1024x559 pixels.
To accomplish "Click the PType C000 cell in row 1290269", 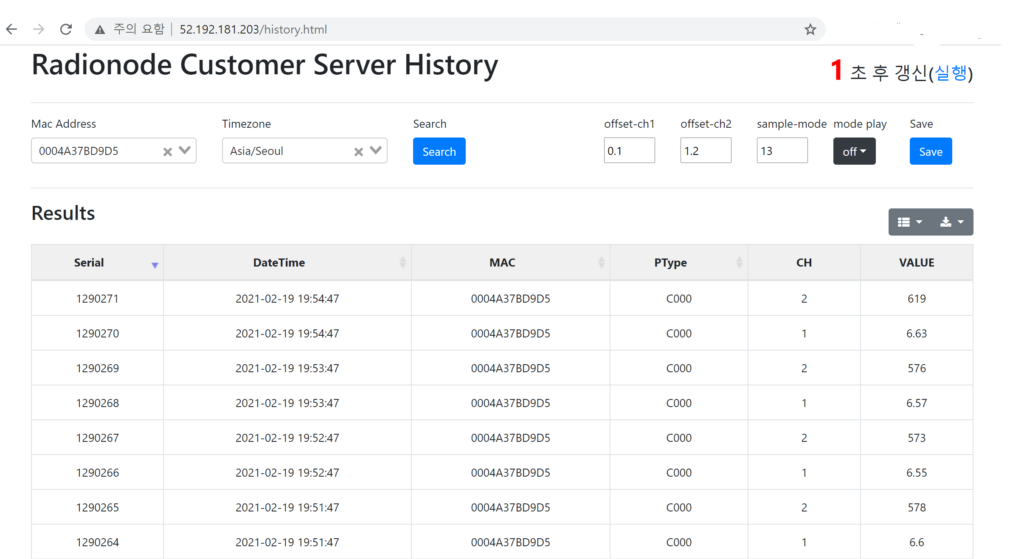I will tap(679, 368).
